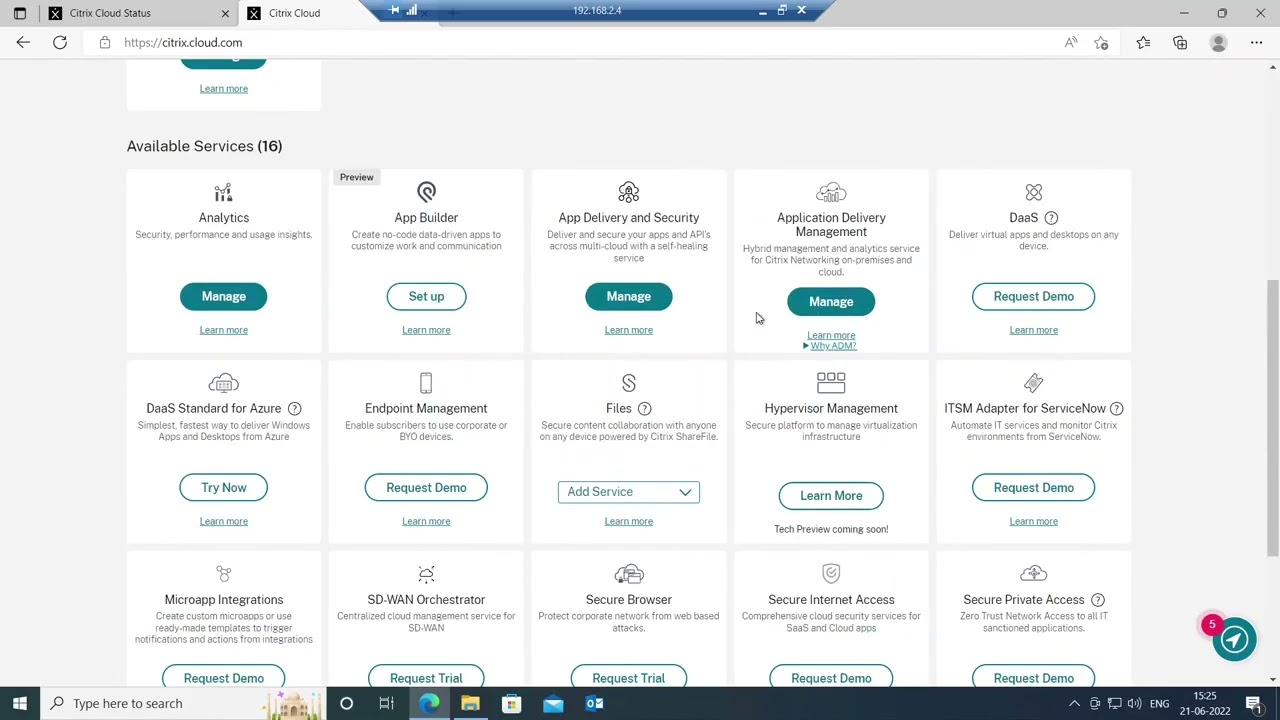Click the DaaS Standard for Azure icon
The image size is (1280, 720).
[x=223, y=383]
